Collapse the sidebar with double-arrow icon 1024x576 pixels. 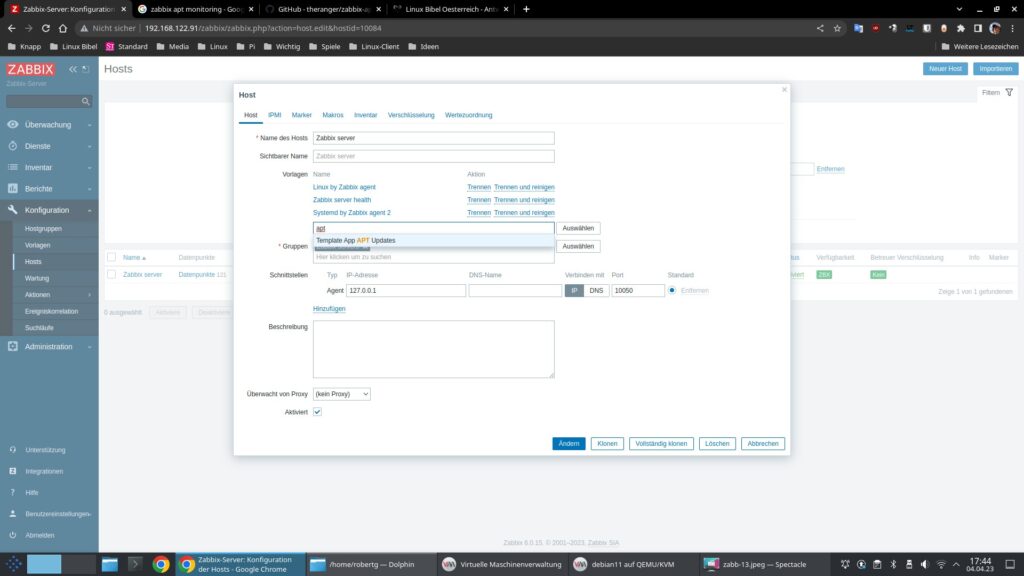coord(73,69)
